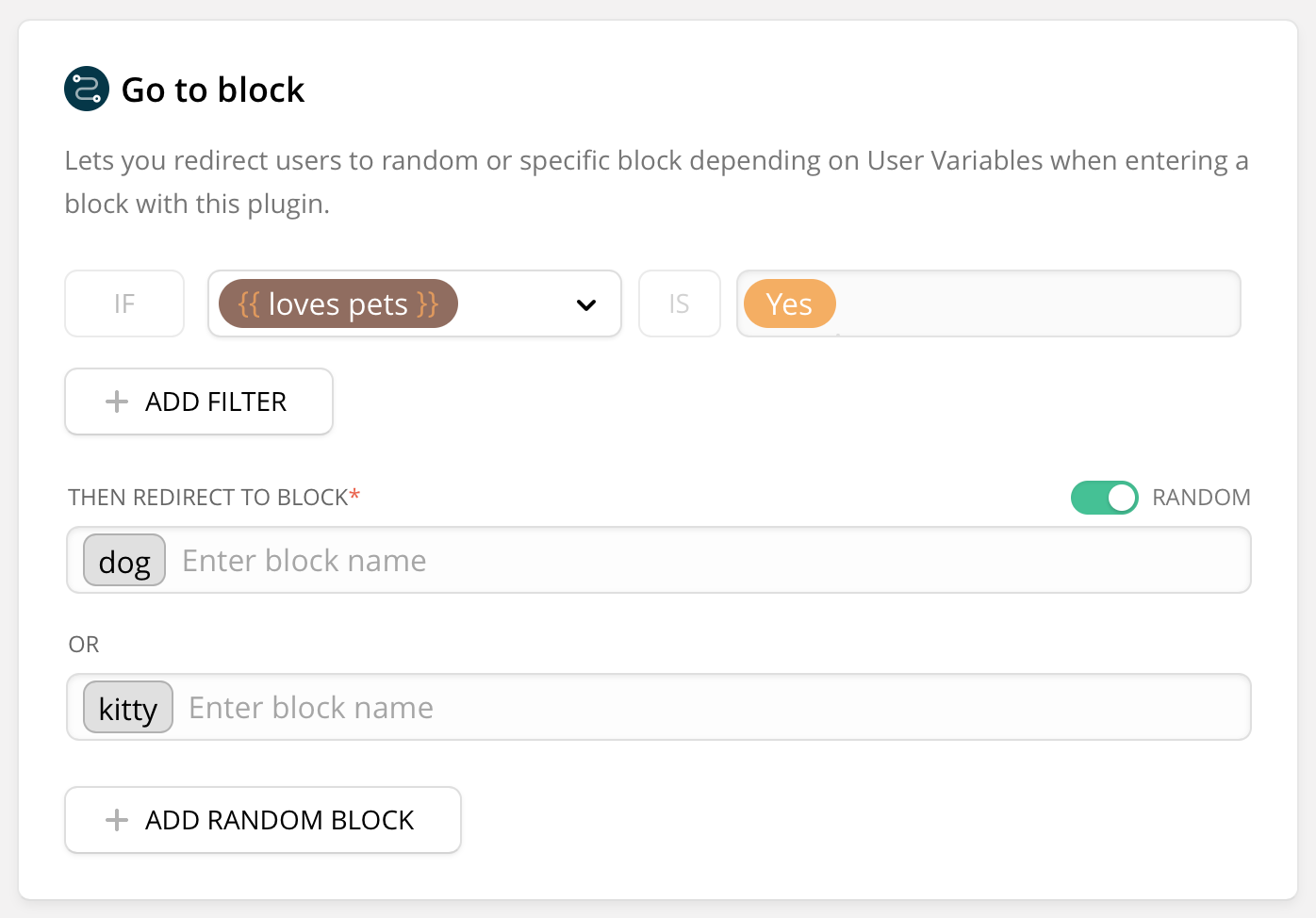Click the Go to block plugin icon
Image resolution: width=1316 pixels, height=918 pixels.
pos(87,90)
